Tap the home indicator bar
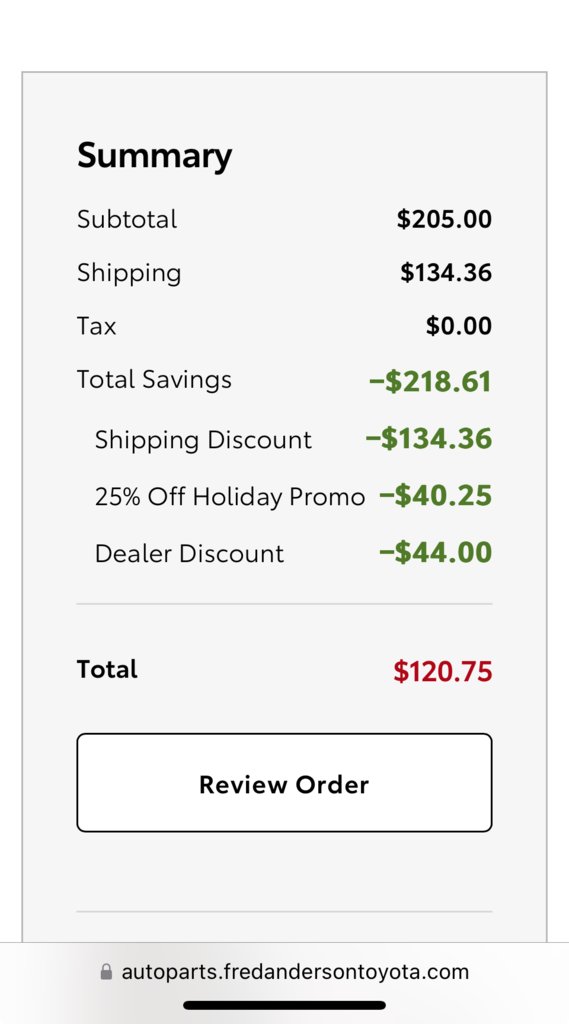The image size is (569, 1024). (284, 1005)
